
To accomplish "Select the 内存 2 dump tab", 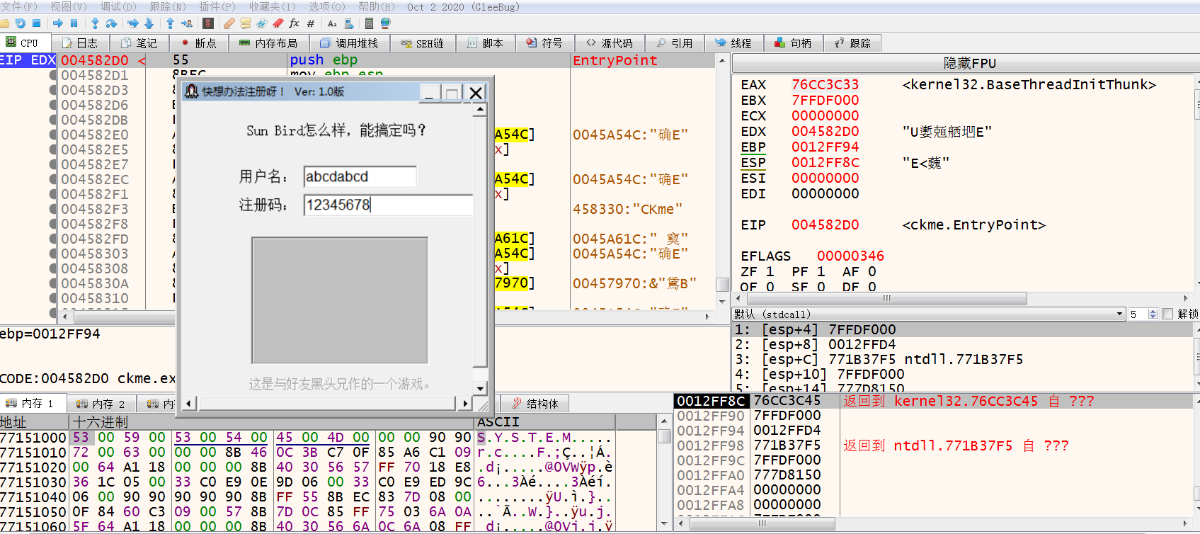I will (102, 404).
